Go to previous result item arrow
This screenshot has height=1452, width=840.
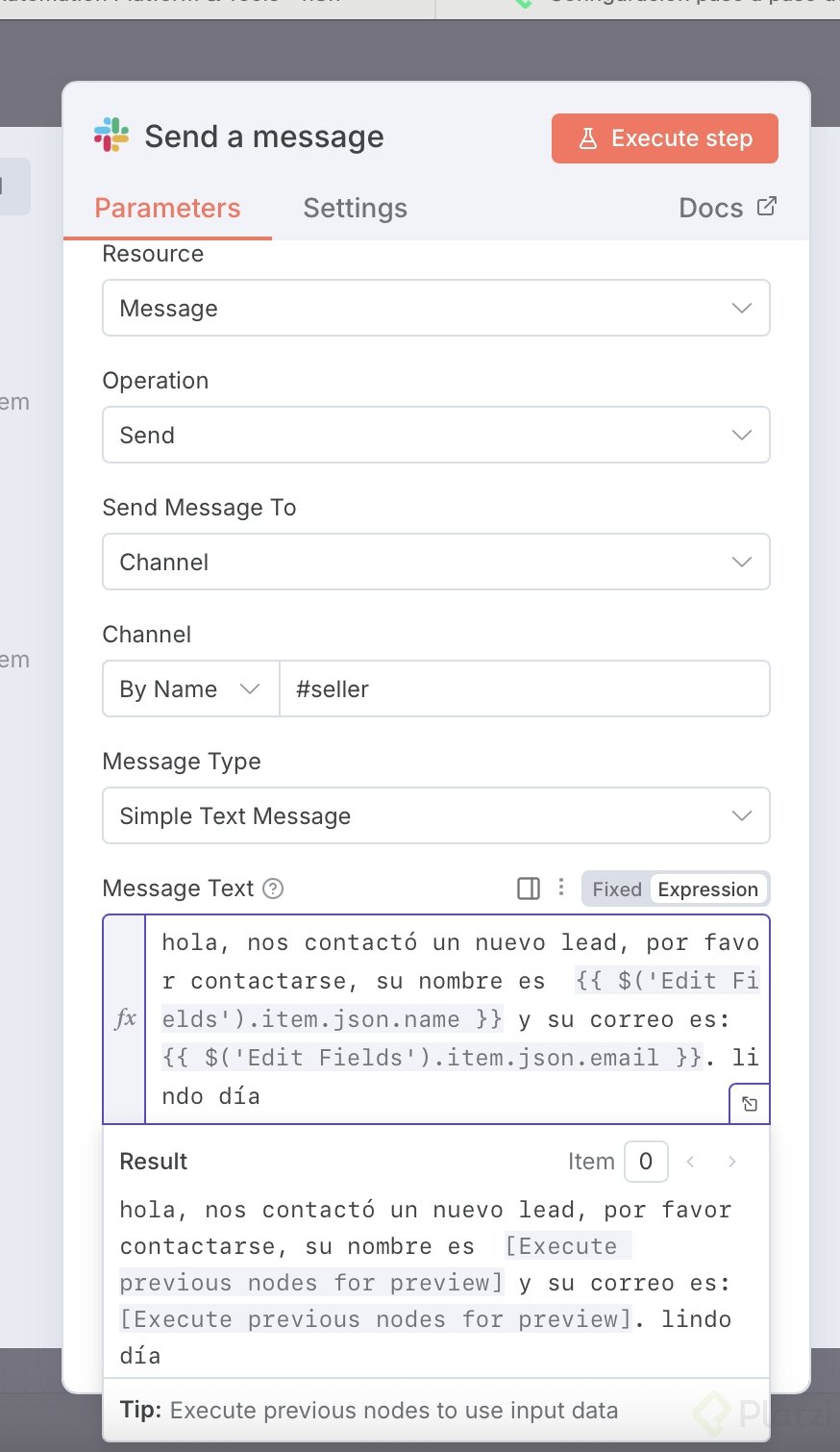pos(690,1162)
